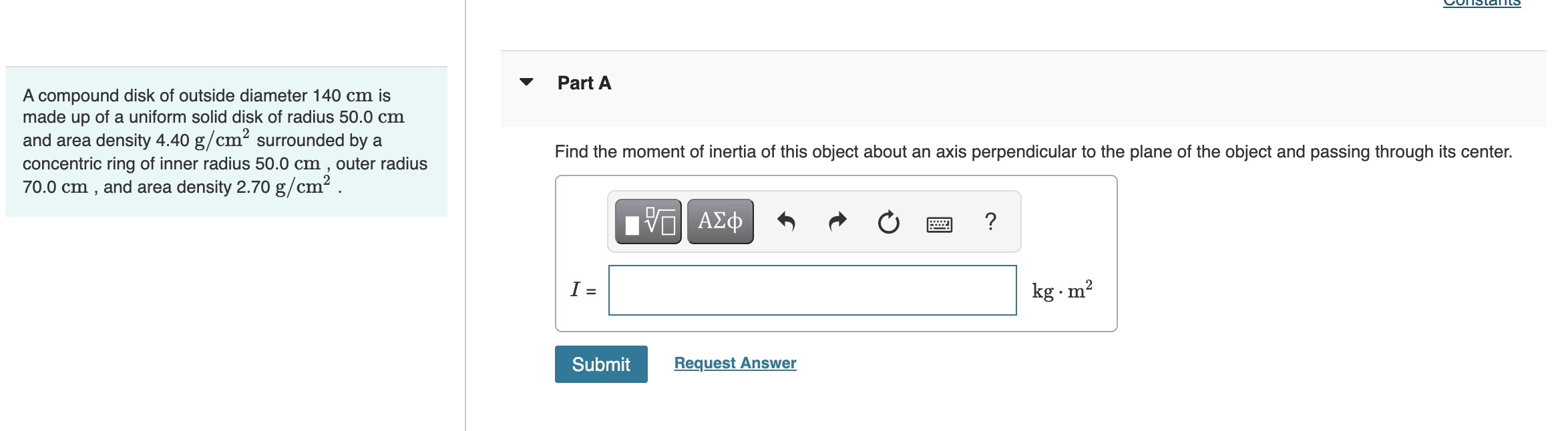The width and height of the screenshot is (1568, 431).
Task: Focus the moment of inertia answer field
Action: click(x=812, y=290)
